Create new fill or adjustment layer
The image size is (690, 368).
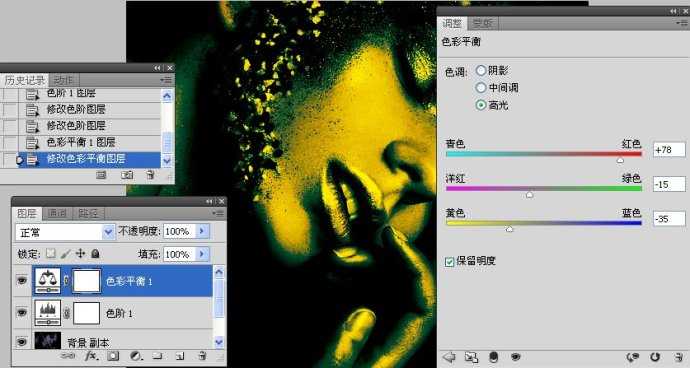(x=136, y=356)
